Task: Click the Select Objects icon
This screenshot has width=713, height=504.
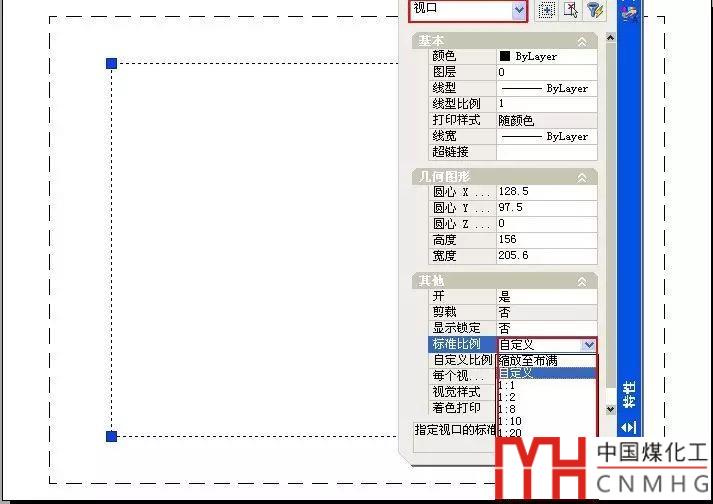Action: click(x=571, y=10)
